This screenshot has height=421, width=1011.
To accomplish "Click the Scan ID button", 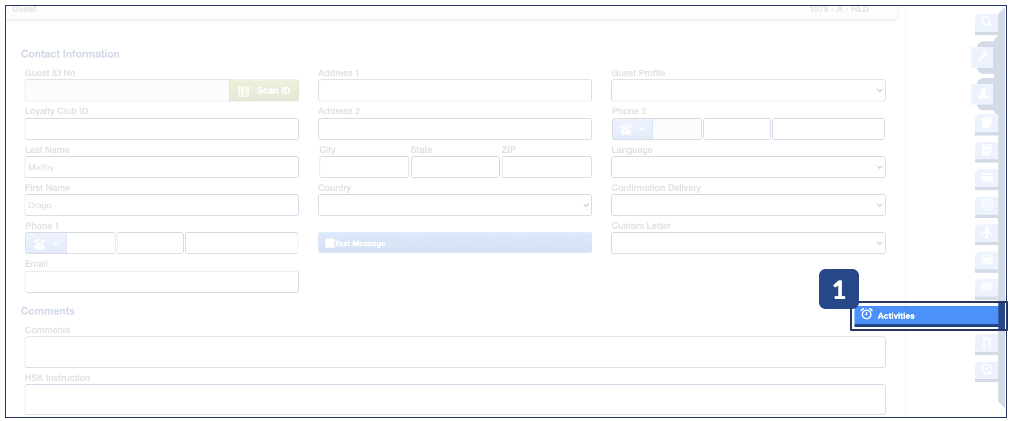I will click(264, 91).
